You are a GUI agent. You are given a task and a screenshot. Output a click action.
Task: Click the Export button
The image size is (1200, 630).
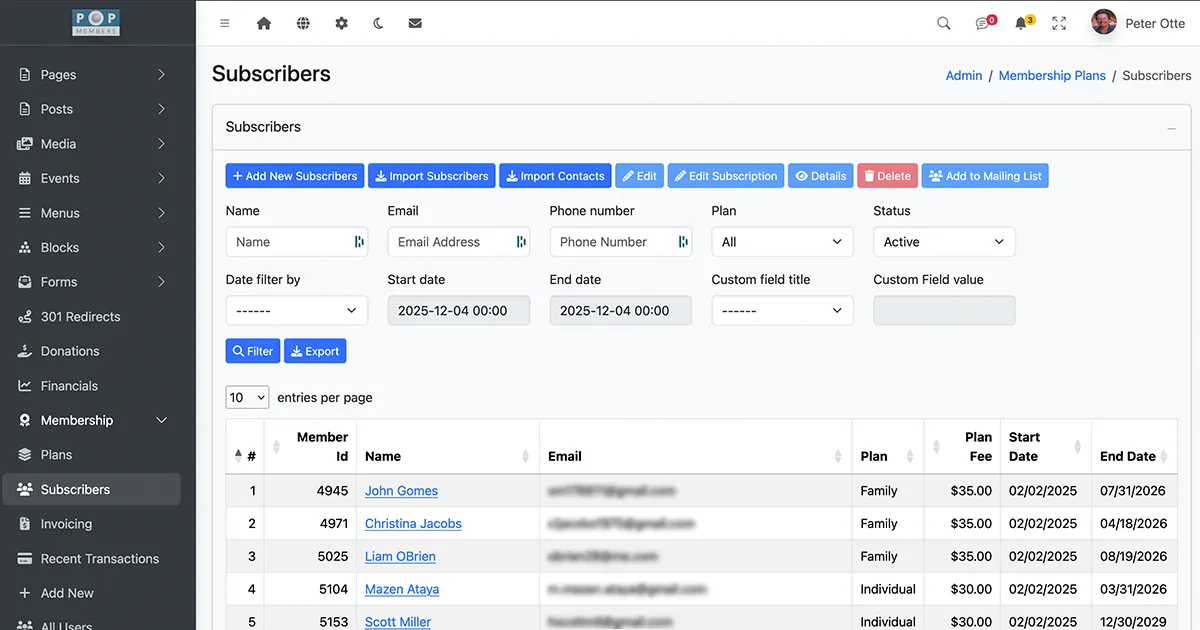point(315,351)
